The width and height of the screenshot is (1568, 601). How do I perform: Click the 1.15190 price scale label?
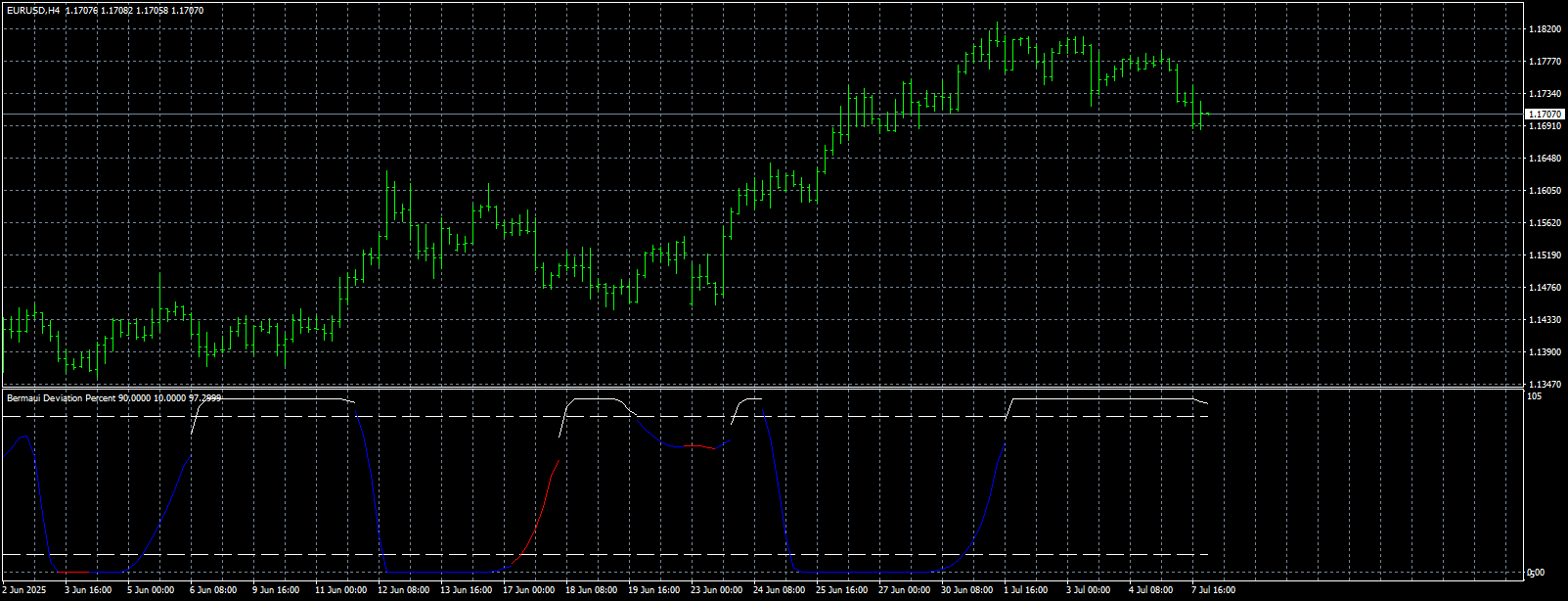click(x=1545, y=255)
